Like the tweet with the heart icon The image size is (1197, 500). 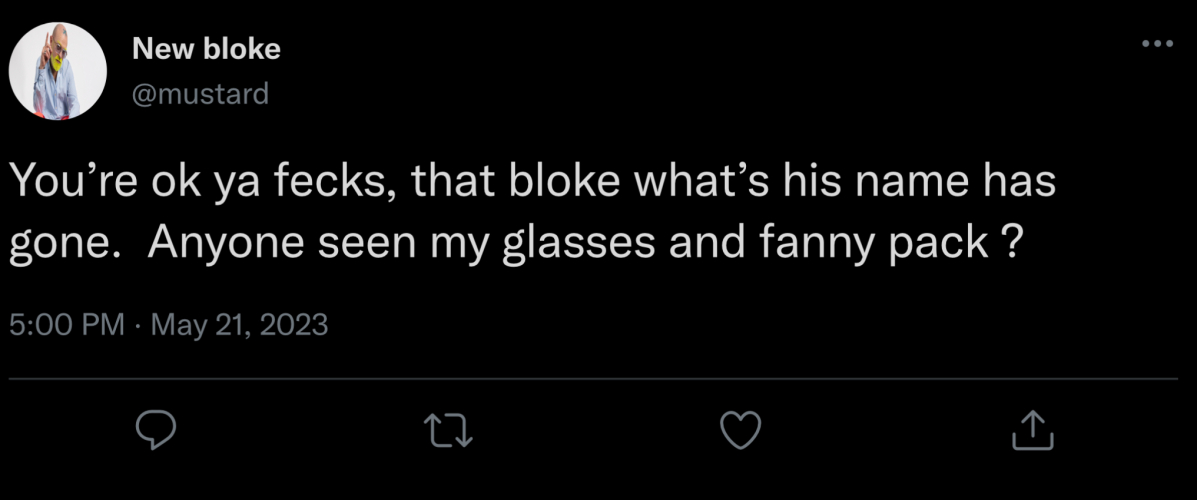click(741, 430)
